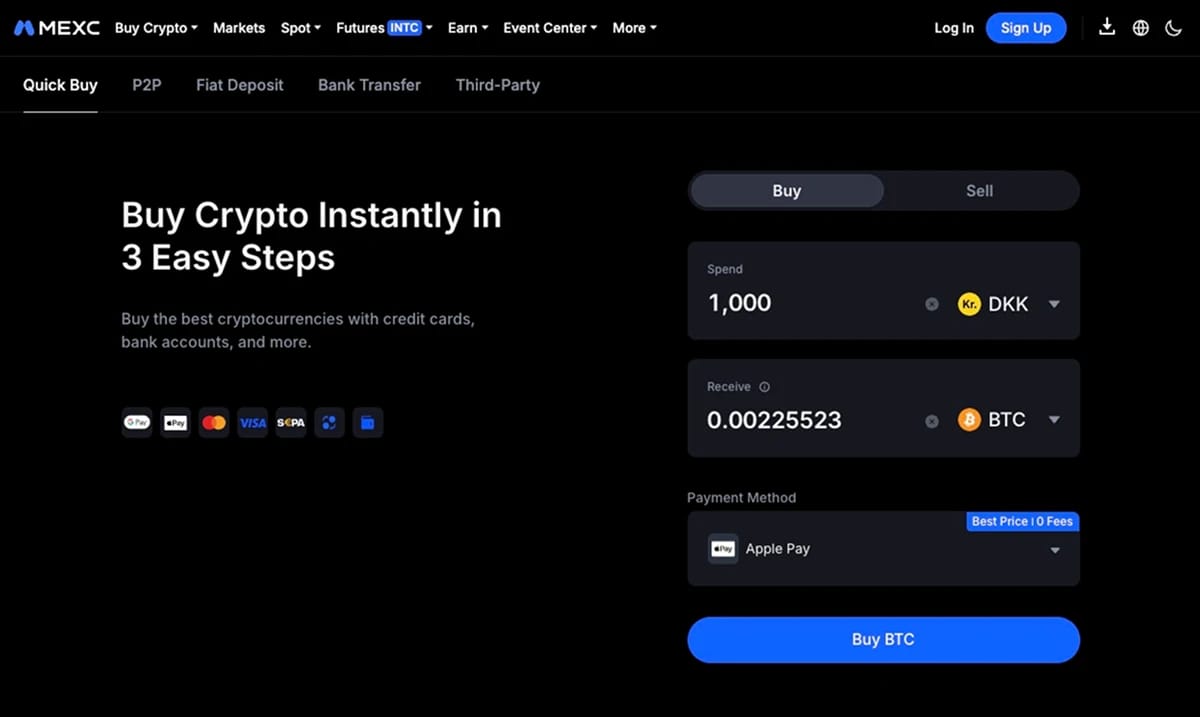Click the Google Pay payment icon
Screen dimensions: 1200x717
137,423
